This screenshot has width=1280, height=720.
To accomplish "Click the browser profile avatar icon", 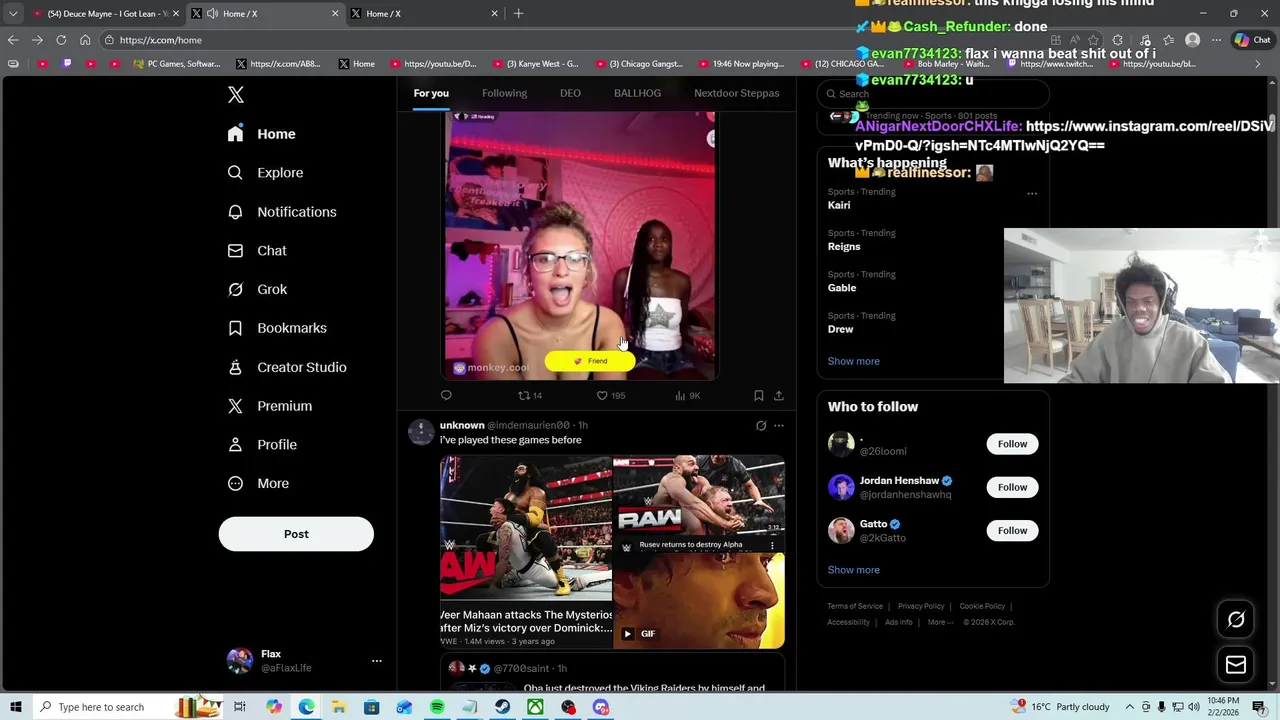I will coord(1192,40).
